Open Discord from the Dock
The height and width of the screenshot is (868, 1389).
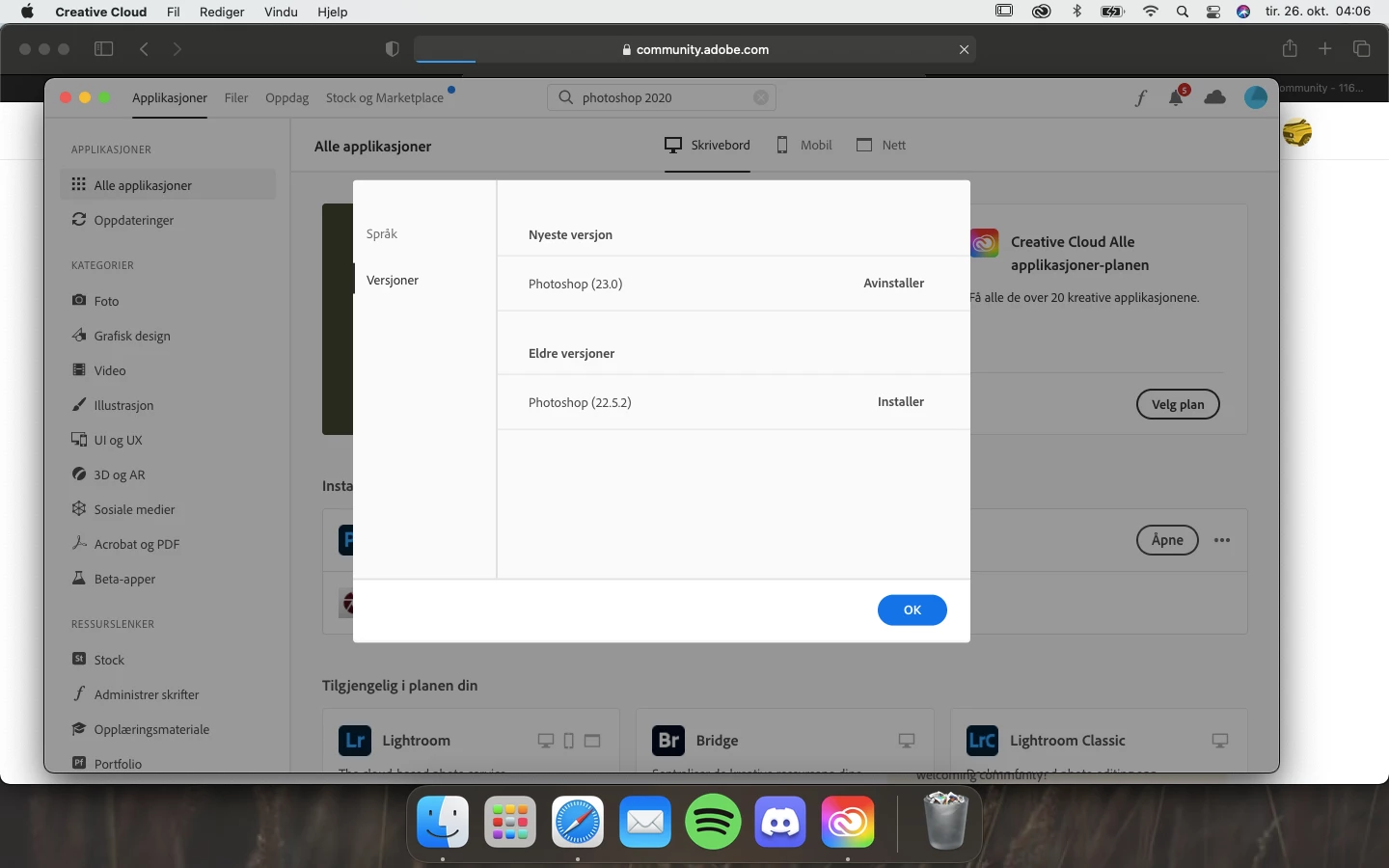point(780,823)
